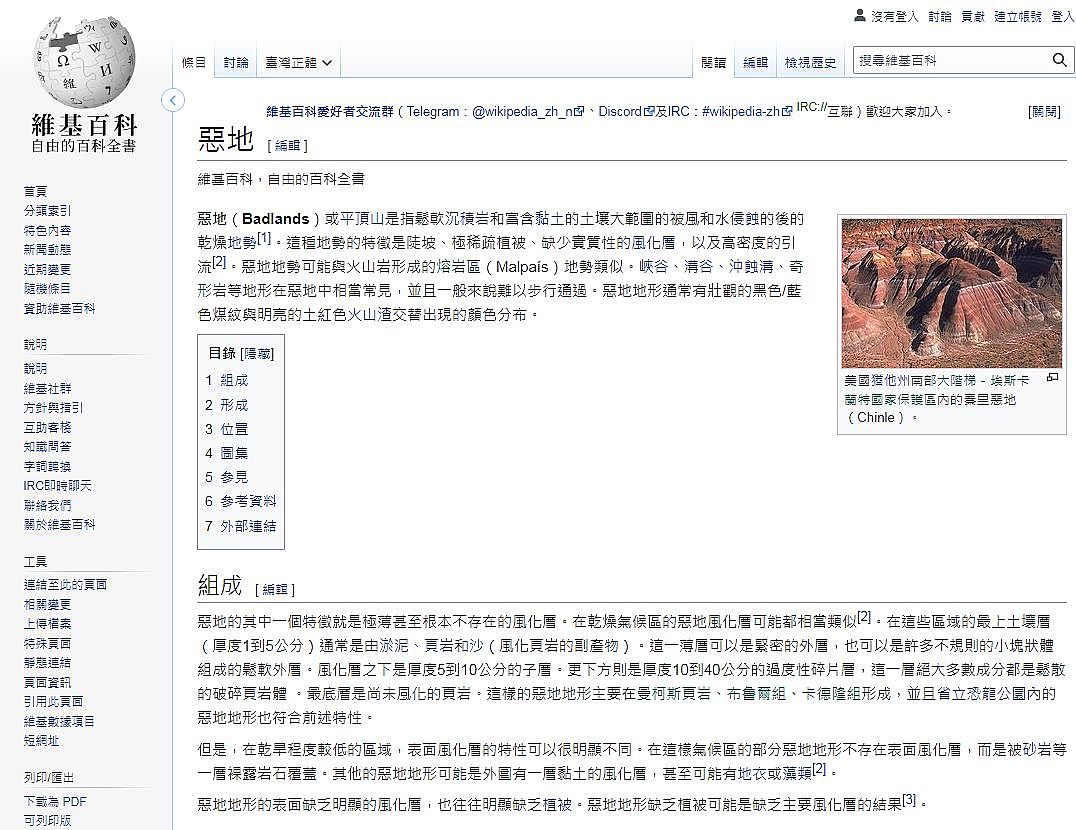Select 下載為 PDF in the sidebar

(x=55, y=801)
